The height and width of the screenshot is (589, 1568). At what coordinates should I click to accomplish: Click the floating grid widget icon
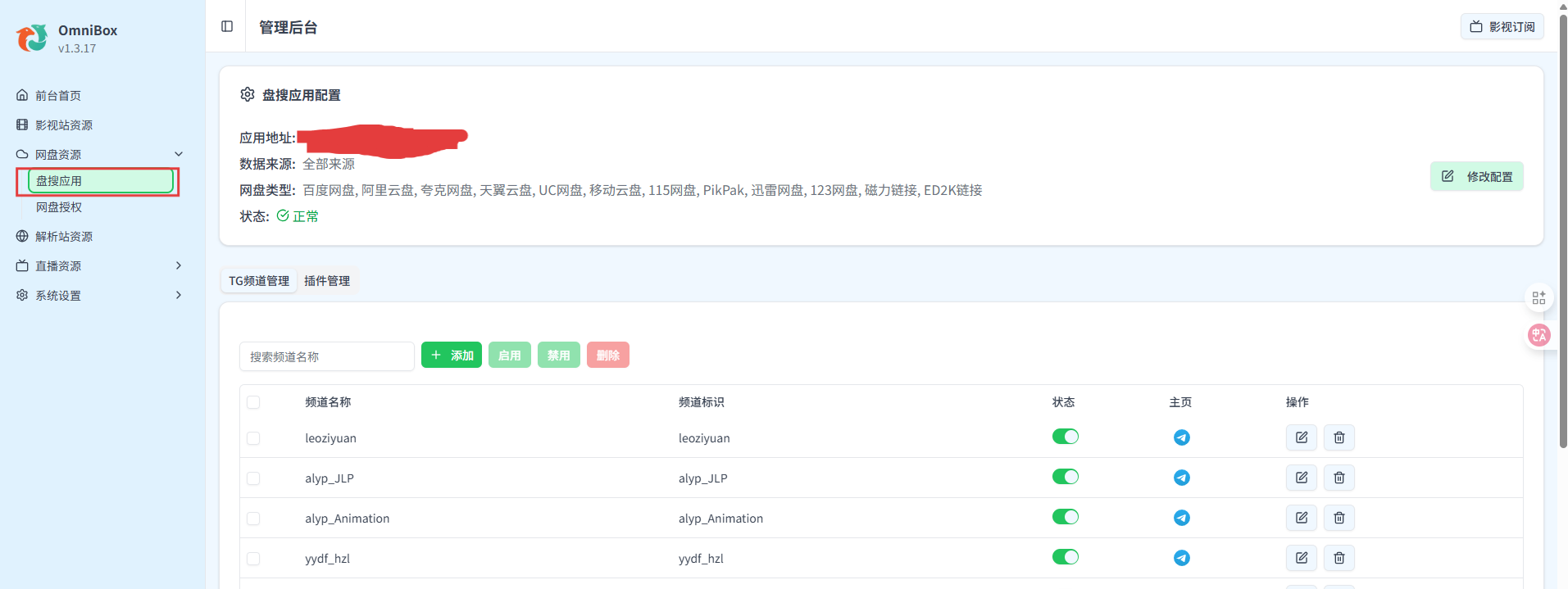(1538, 298)
